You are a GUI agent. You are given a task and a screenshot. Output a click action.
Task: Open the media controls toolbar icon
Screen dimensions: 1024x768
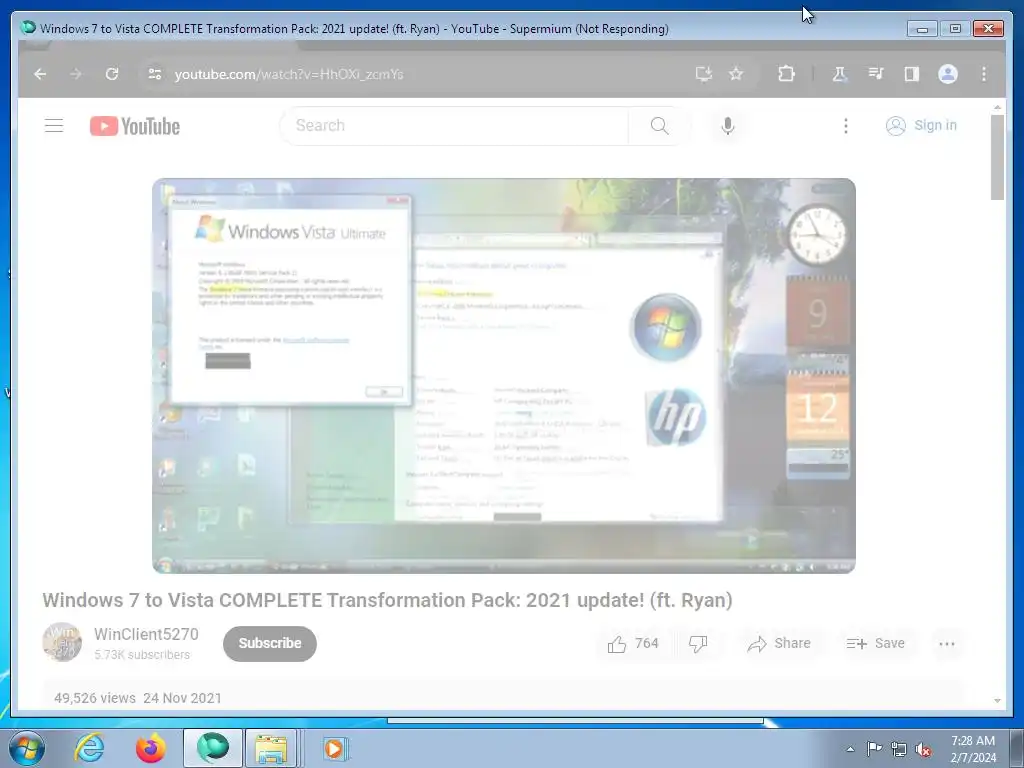876,74
